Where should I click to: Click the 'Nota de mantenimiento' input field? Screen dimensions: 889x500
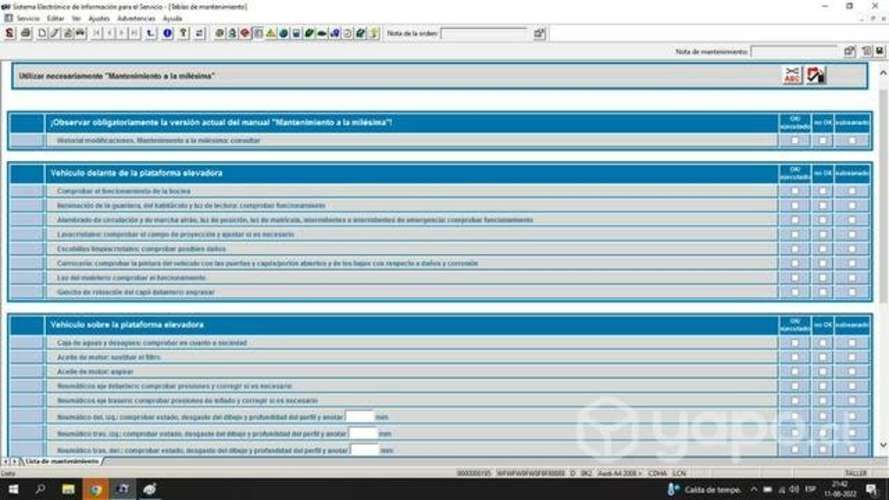pos(795,51)
